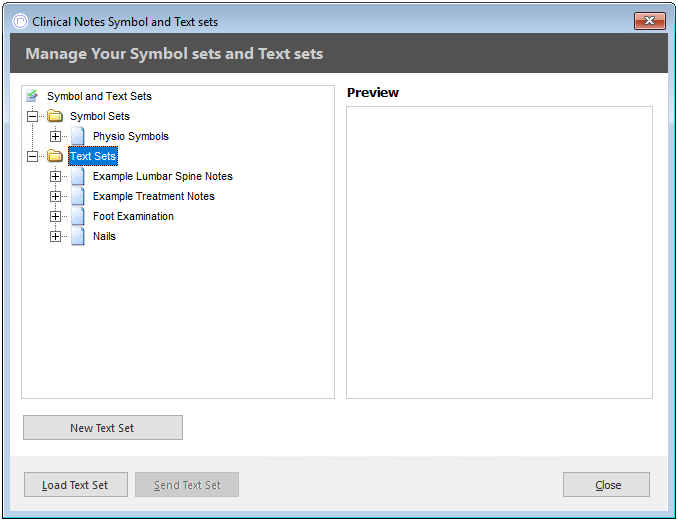Expand Example Treatment Notes

pos(55,196)
